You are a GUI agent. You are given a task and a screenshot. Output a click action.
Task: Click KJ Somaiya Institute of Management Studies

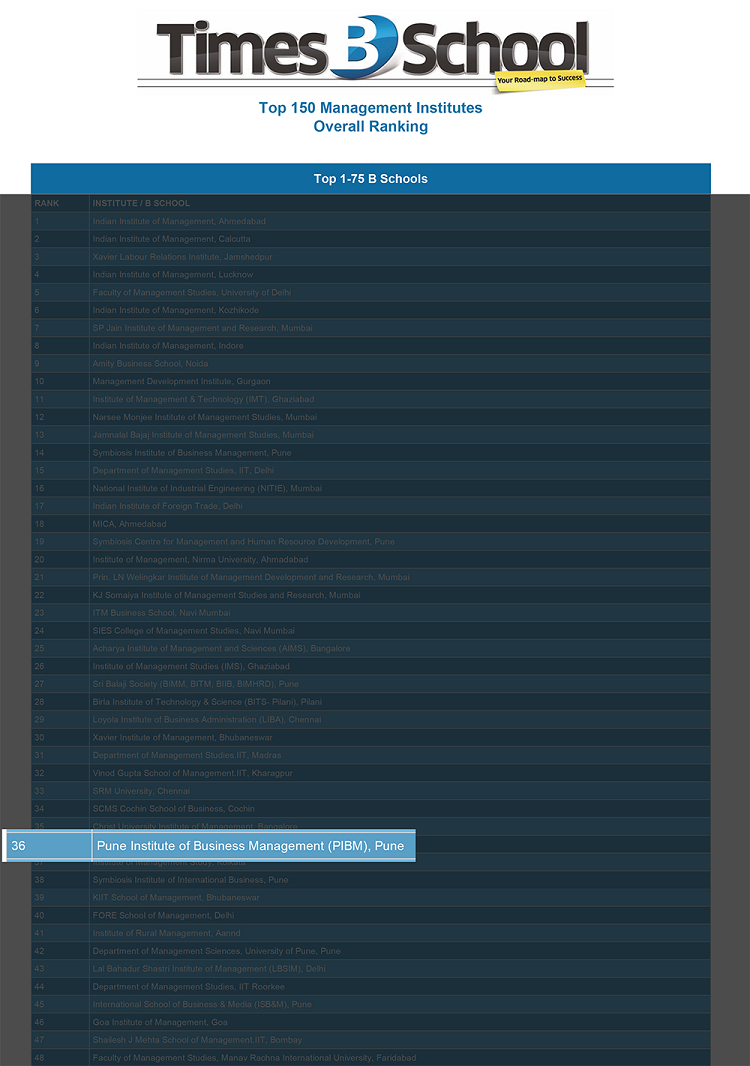pyautogui.click(x=226, y=595)
